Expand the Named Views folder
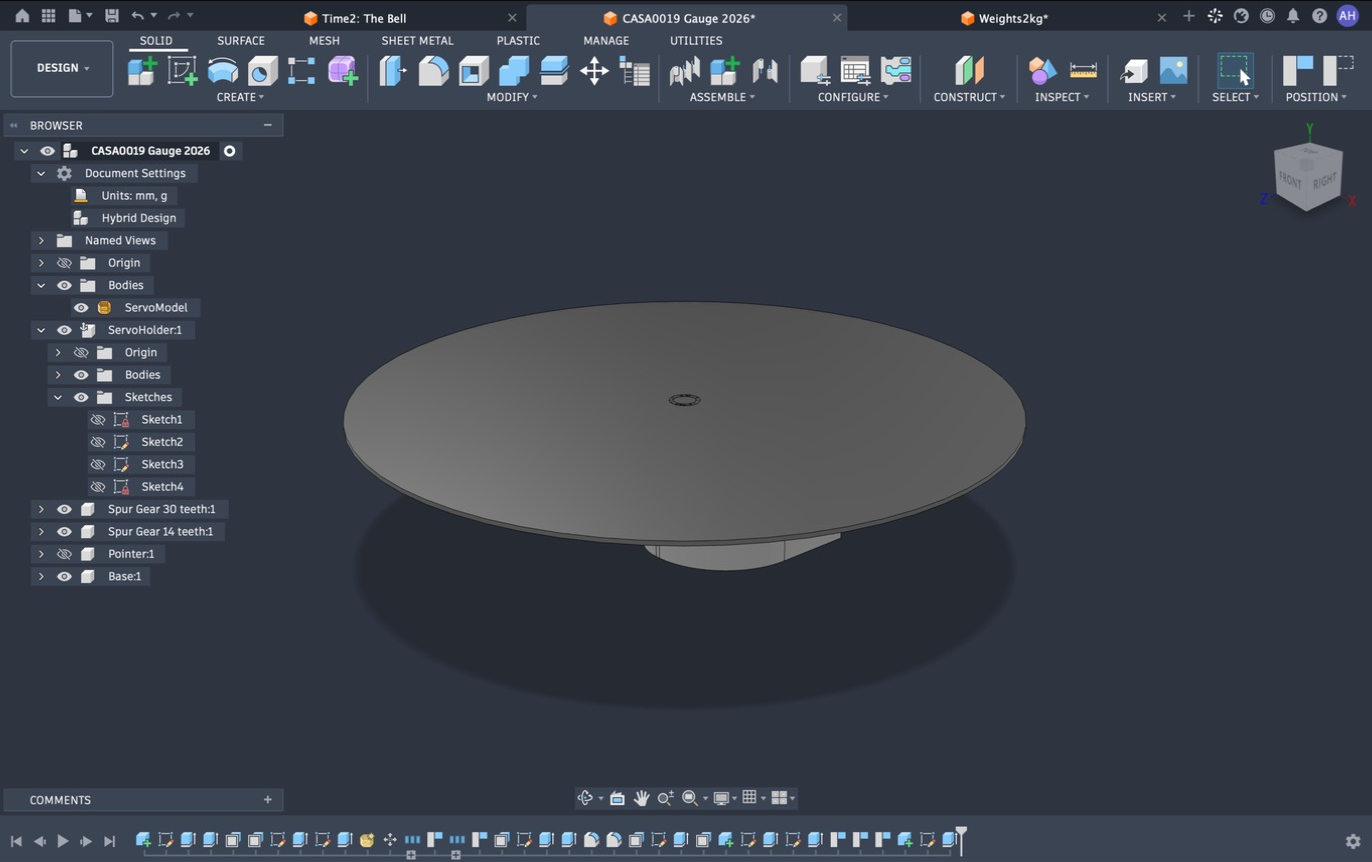The image size is (1372, 862). pyautogui.click(x=41, y=240)
